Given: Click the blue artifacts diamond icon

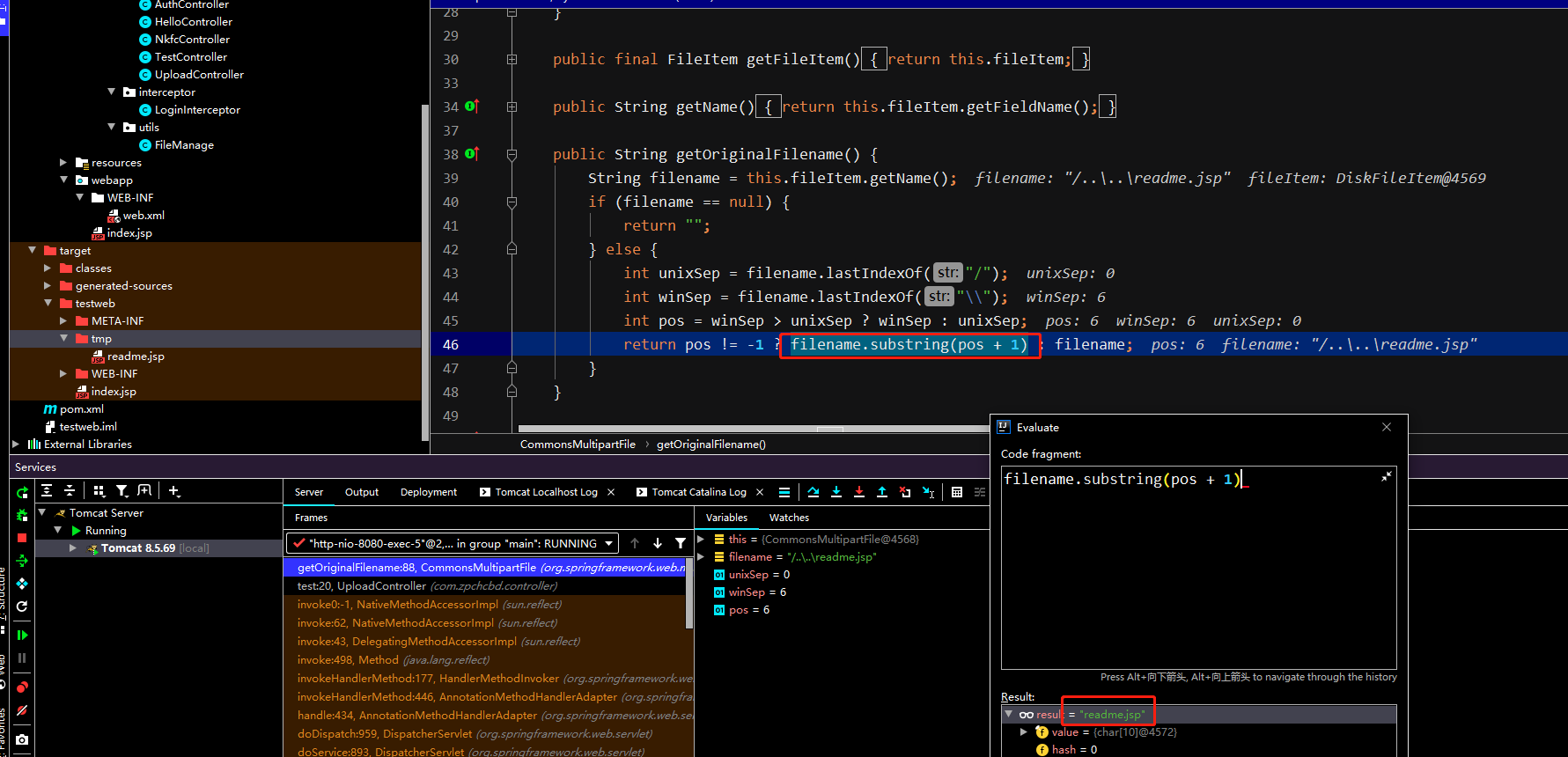Looking at the screenshot, I should 22,584.
